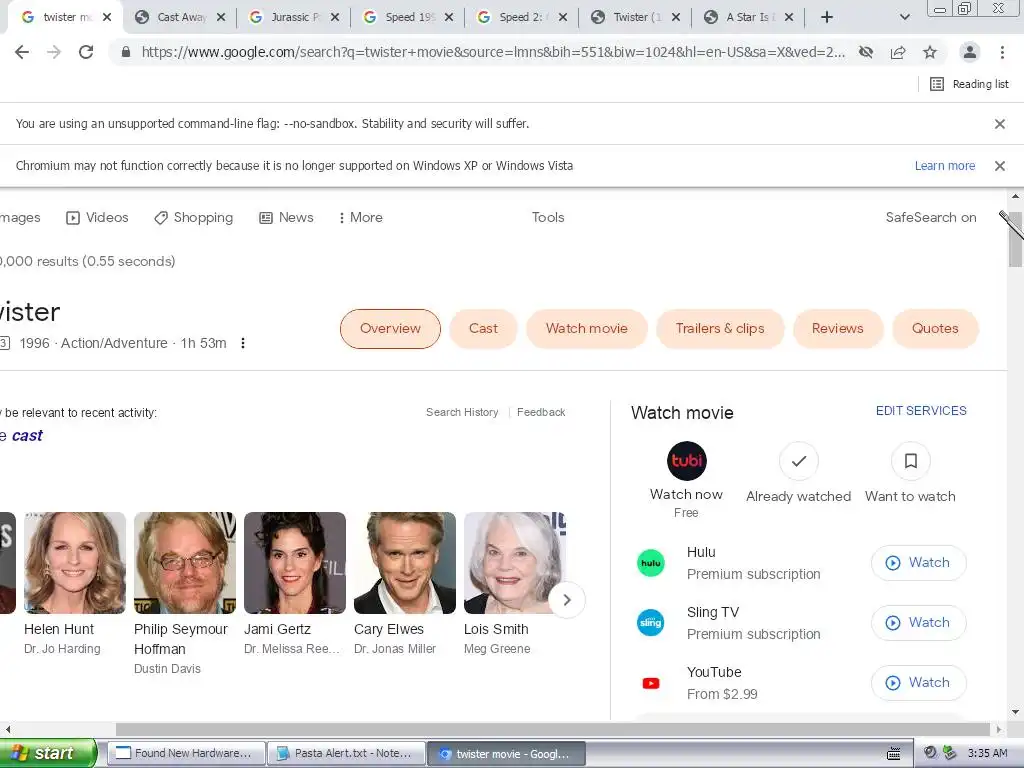Open search Tools

[548, 217]
